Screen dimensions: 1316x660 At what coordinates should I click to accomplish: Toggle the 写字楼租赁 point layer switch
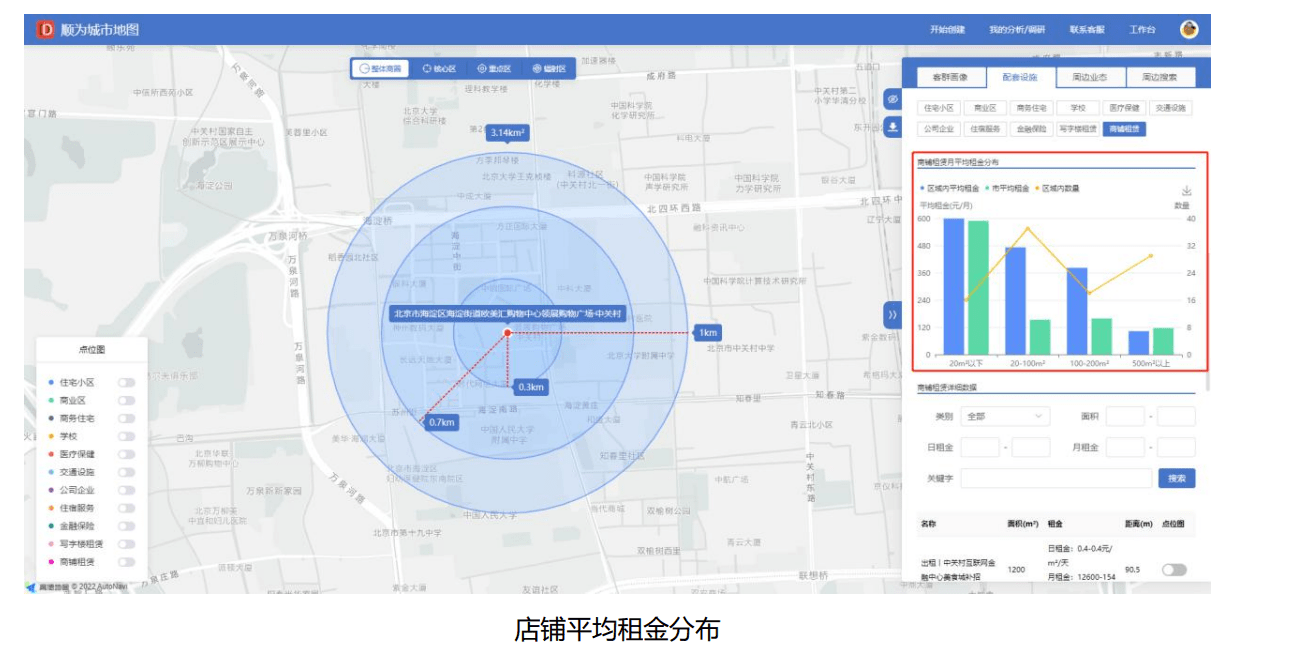point(126,544)
